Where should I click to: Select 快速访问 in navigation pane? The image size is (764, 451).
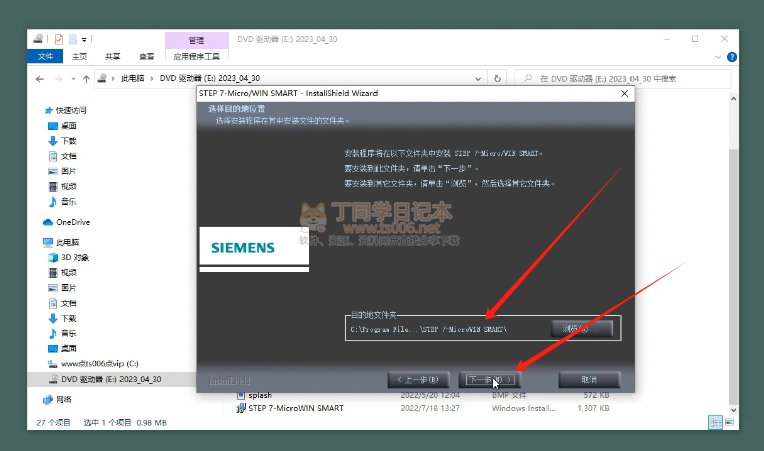click(x=66, y=111)
